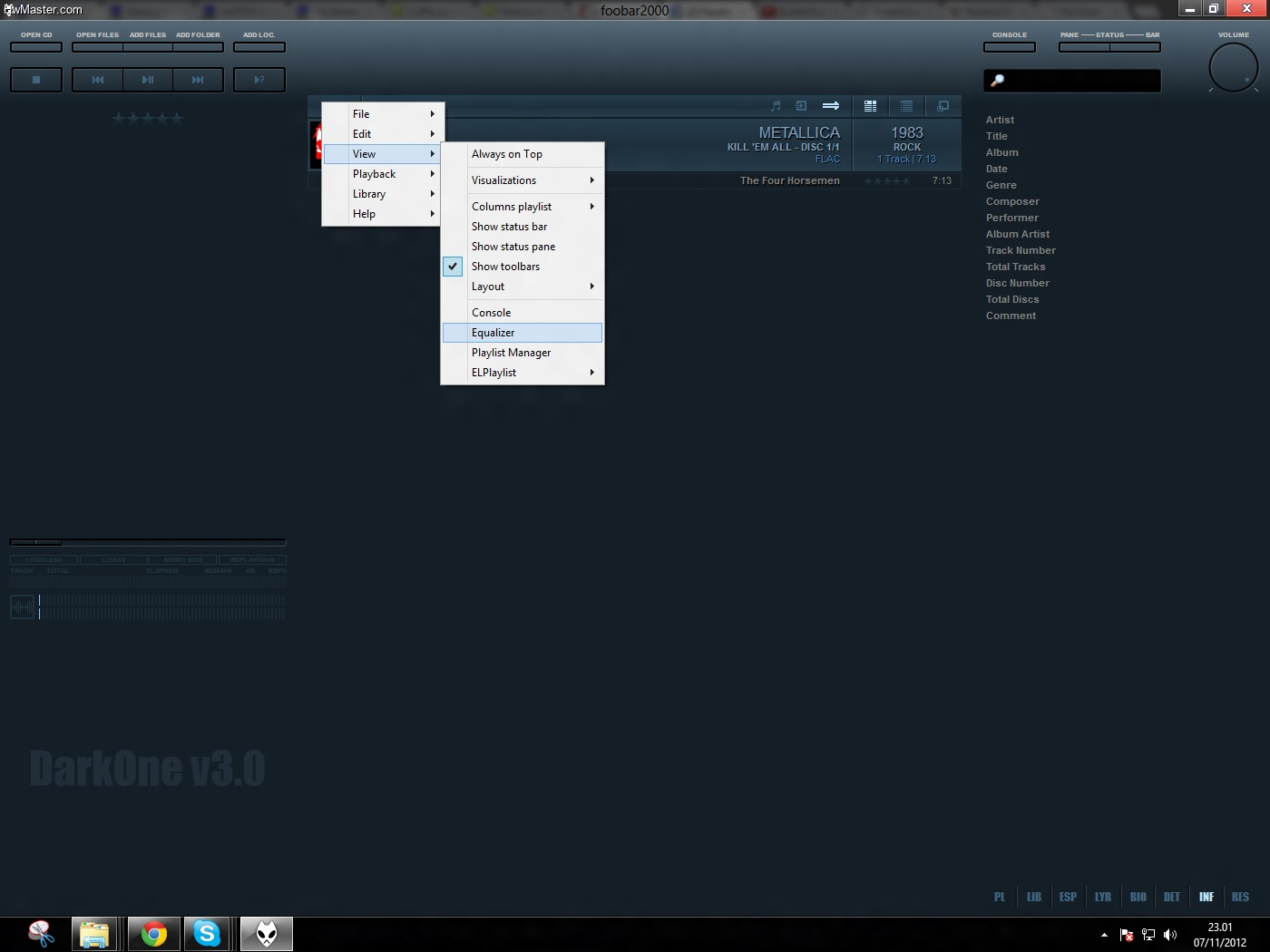Toggle Show status pane option
Image resolution: width=1270 pixels, height=952 pixels.
click(x=523, y=247)
